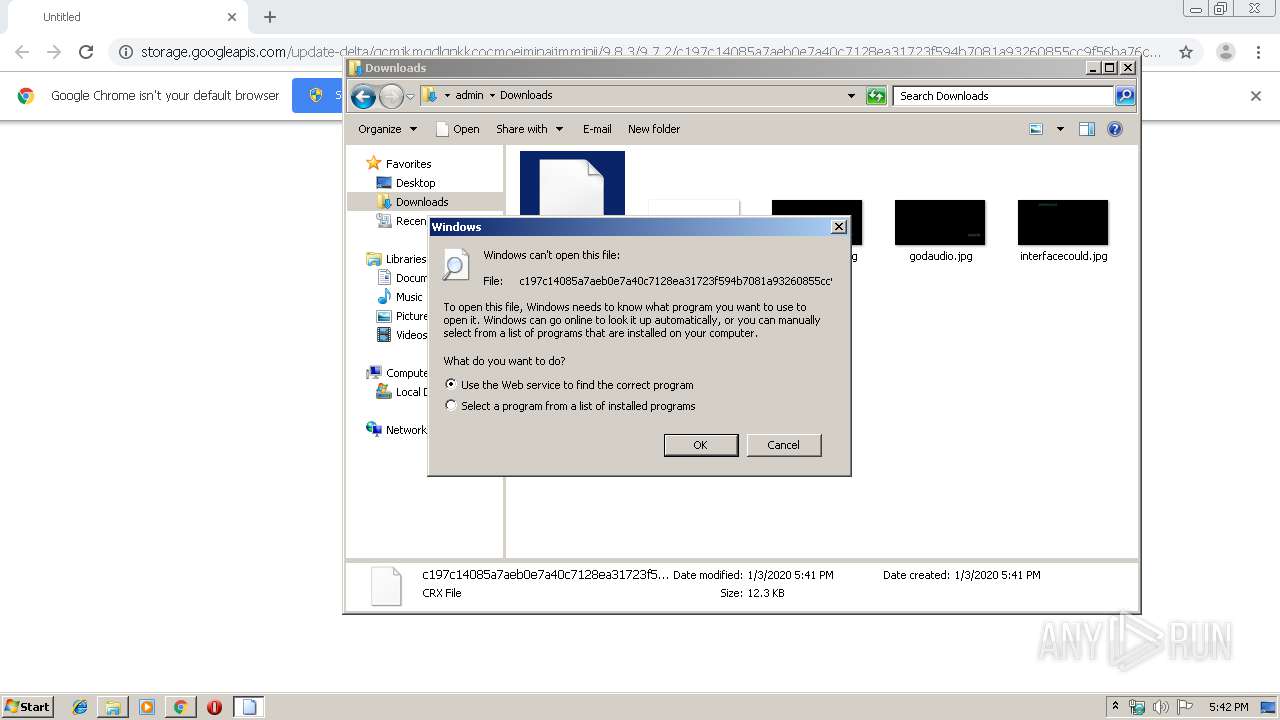The image size is (1280, 720).
Task: Click the New folder button
Action: pyautogui.click(x=654, y=129)
